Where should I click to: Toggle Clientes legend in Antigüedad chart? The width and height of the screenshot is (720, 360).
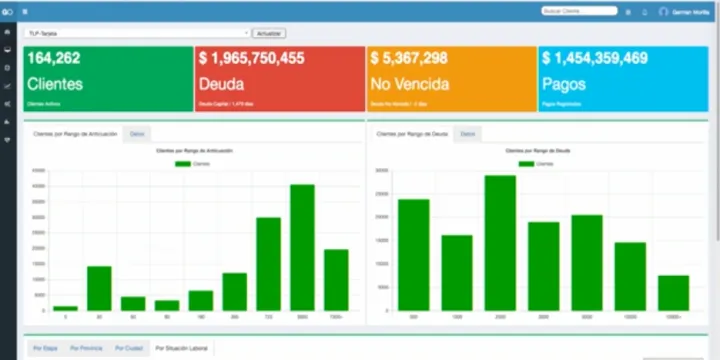(x=192, y=164)
